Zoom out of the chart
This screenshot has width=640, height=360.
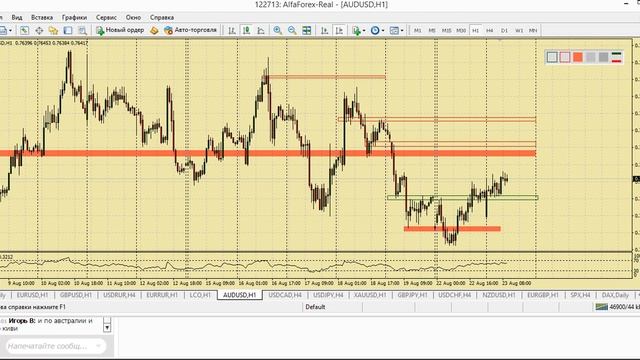pos(292,30)
